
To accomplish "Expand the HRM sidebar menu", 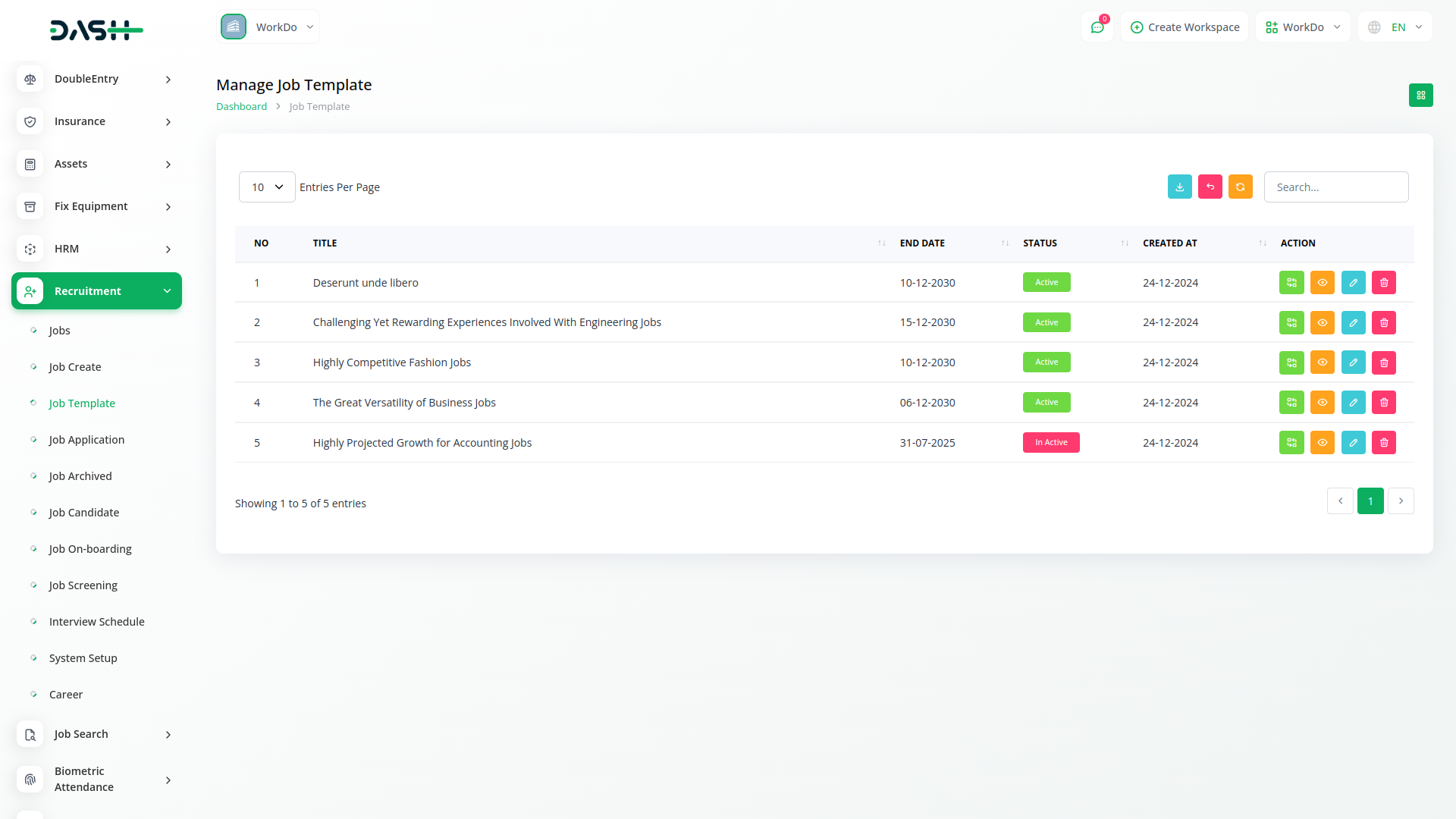I will tap(96, 249).
